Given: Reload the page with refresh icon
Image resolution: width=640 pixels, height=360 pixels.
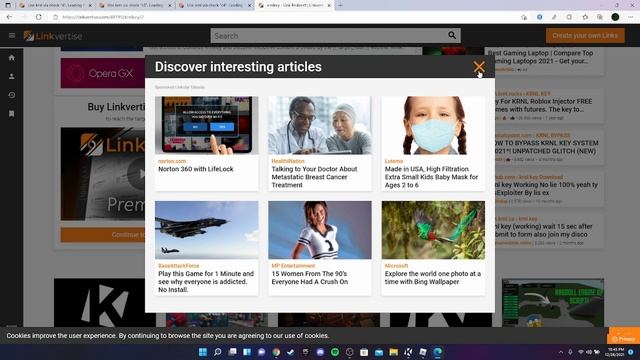Looking at the screenshot, I should (x=38, y=17).
